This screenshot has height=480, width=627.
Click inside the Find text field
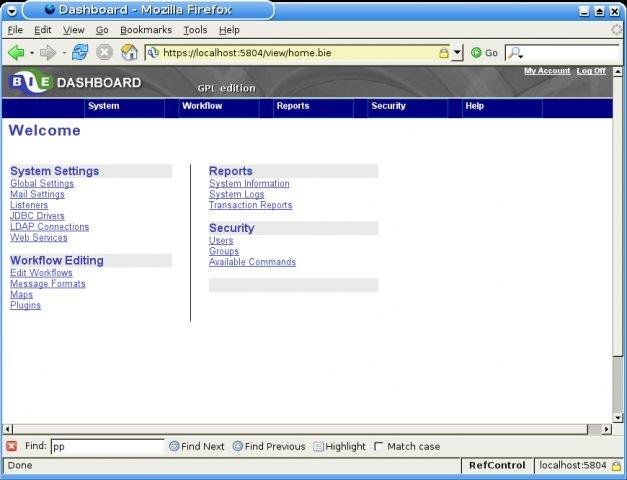pos(106,447)
